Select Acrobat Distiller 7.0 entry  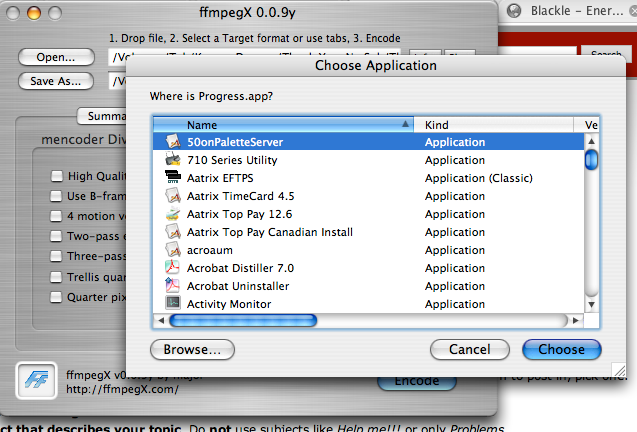(x=240, y=268)
